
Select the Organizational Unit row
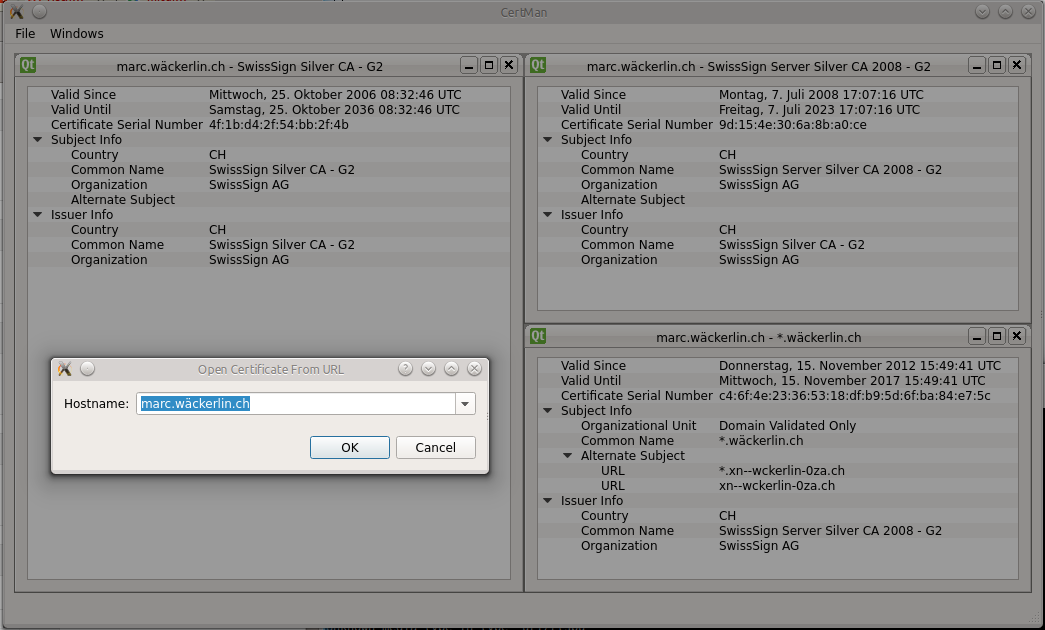point(778,426)
